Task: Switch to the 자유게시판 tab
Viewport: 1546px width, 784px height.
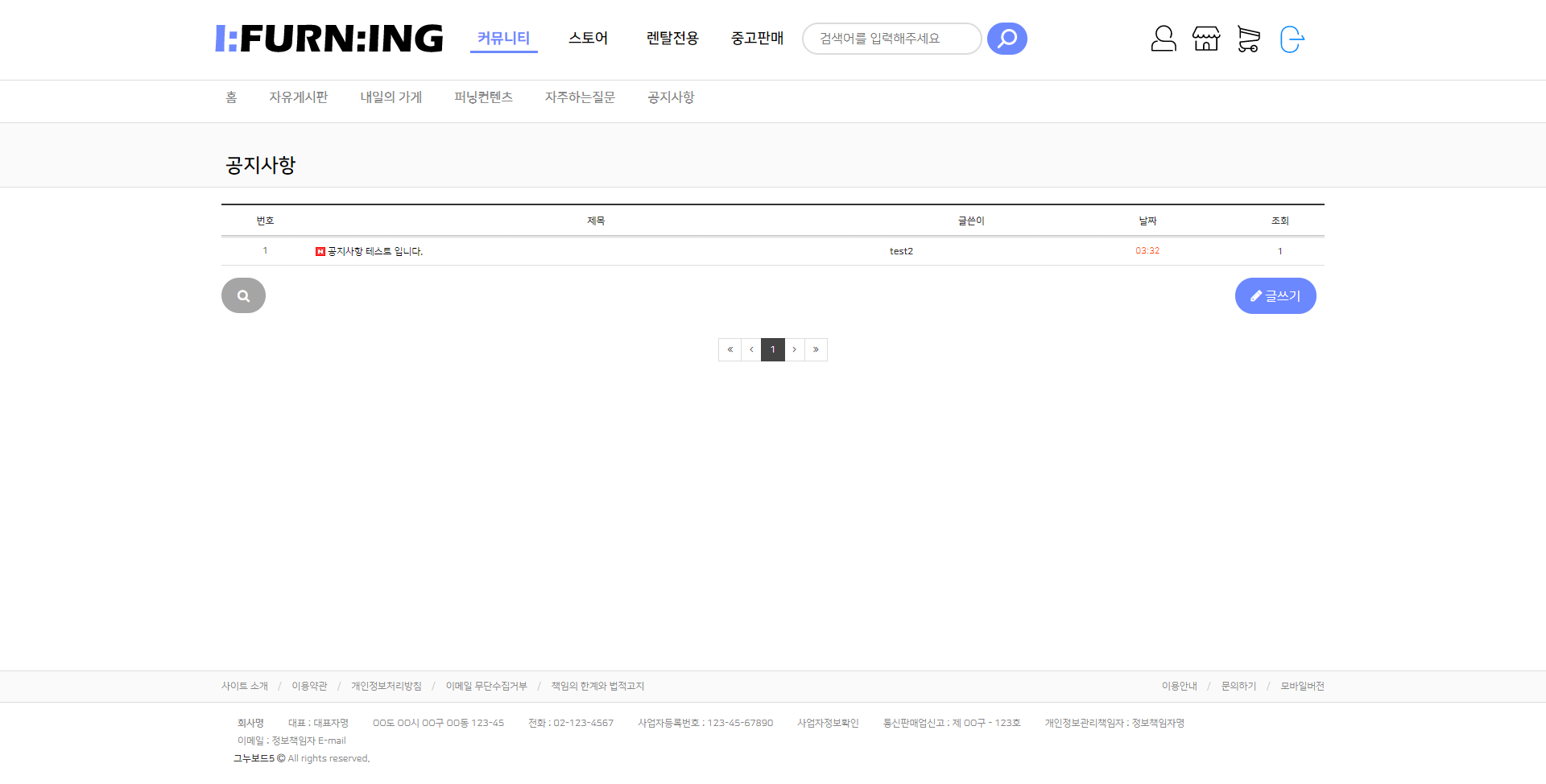Action: tap(298, 97)
